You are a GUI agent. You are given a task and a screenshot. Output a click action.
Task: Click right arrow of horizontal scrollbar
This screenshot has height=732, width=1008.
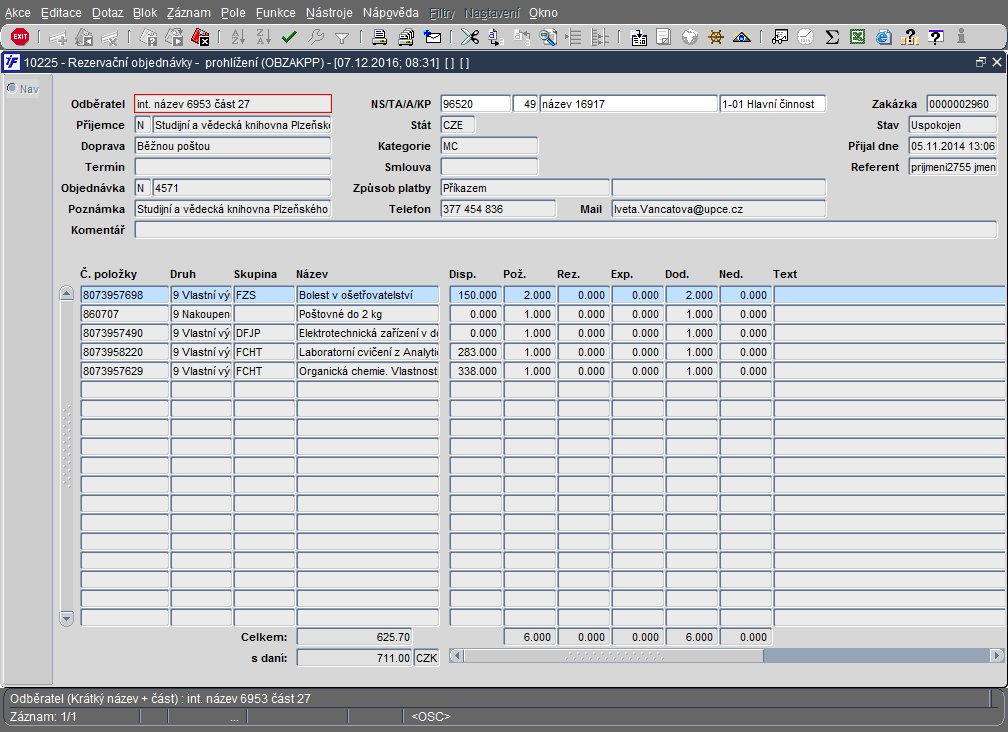(x=996, y=656)
